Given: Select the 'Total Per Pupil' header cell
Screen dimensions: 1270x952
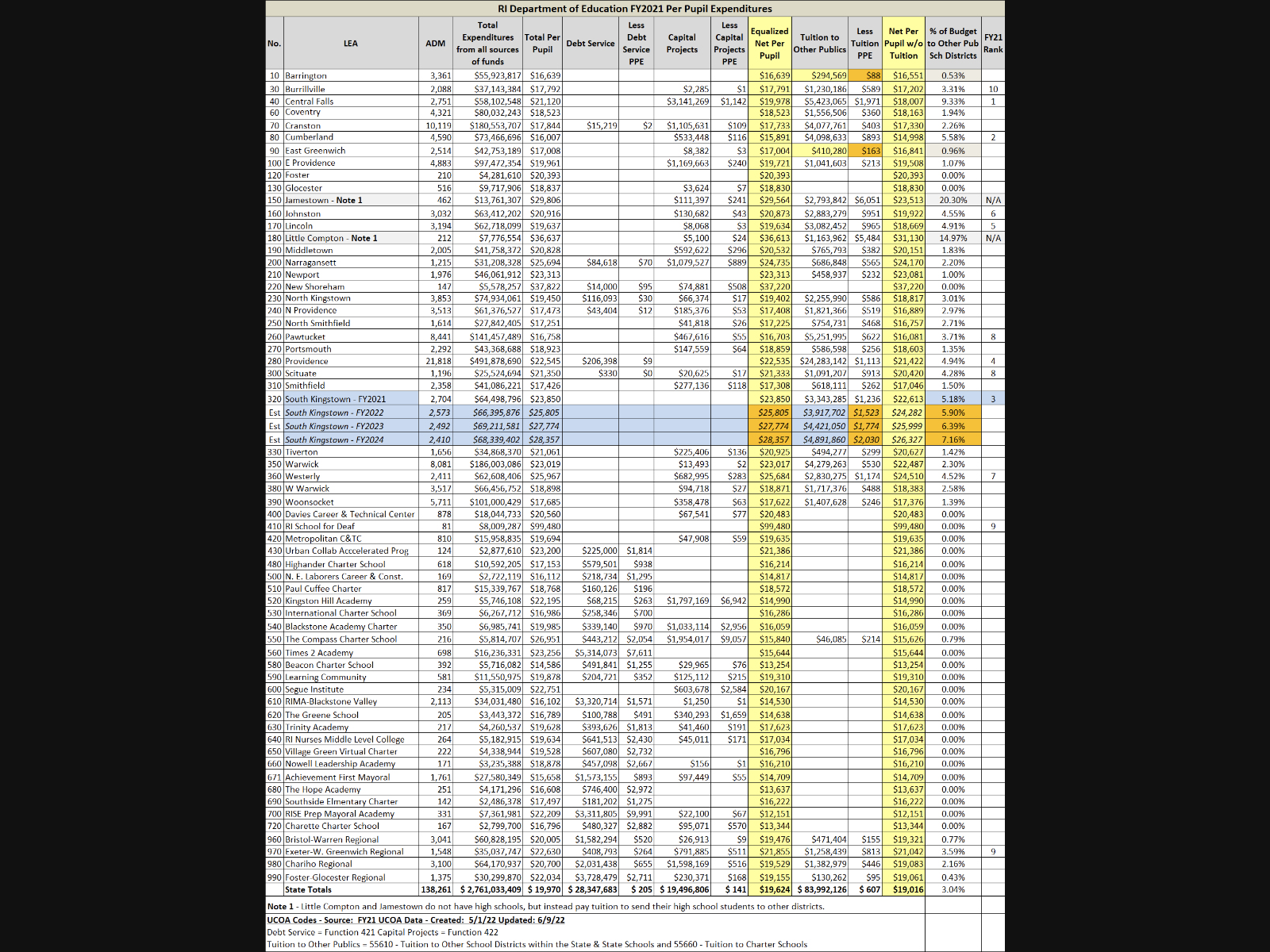Looking at the screenshot, I should coord(542,44).
